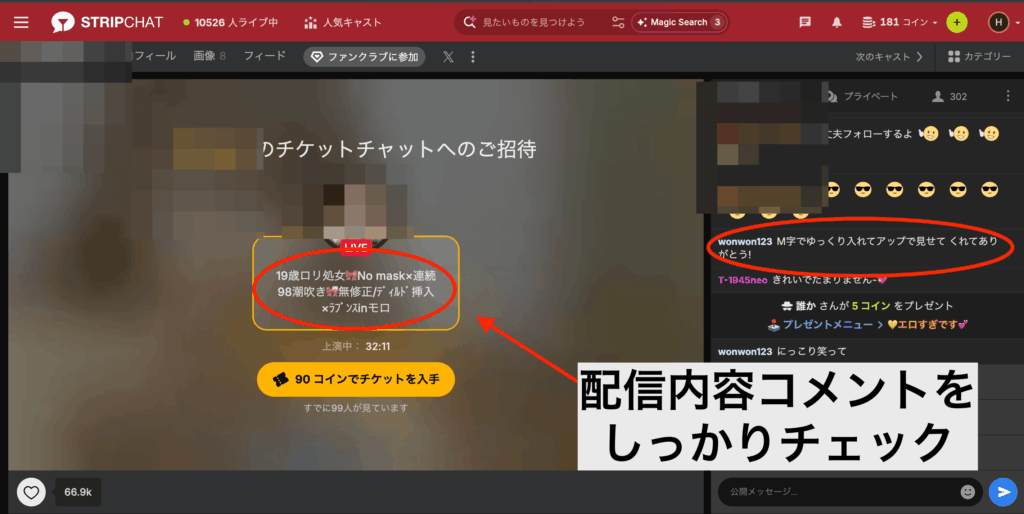Open the emoji picker in chat

(x=968, y=492)
